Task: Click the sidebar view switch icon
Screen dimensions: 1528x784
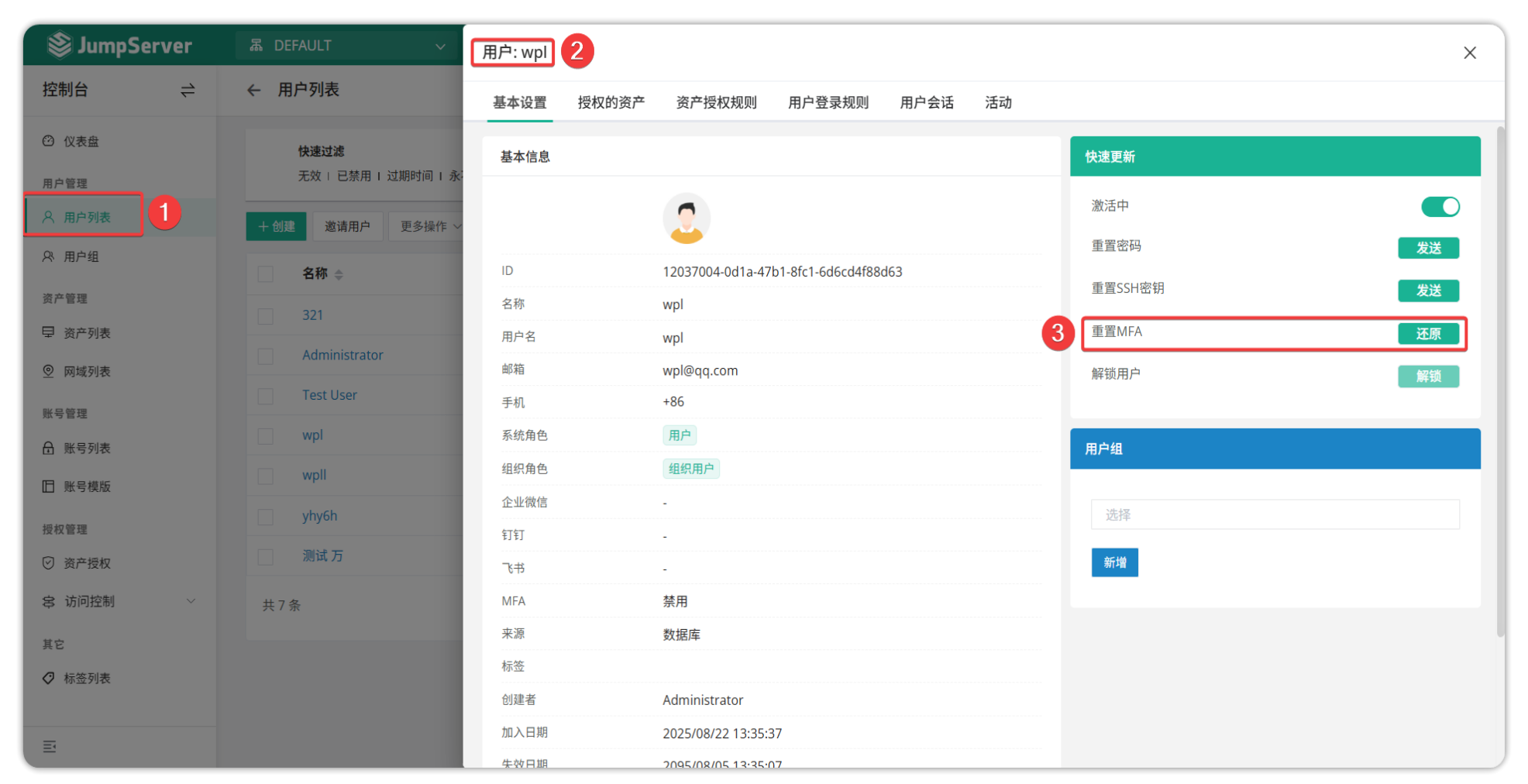Action: 188,91
